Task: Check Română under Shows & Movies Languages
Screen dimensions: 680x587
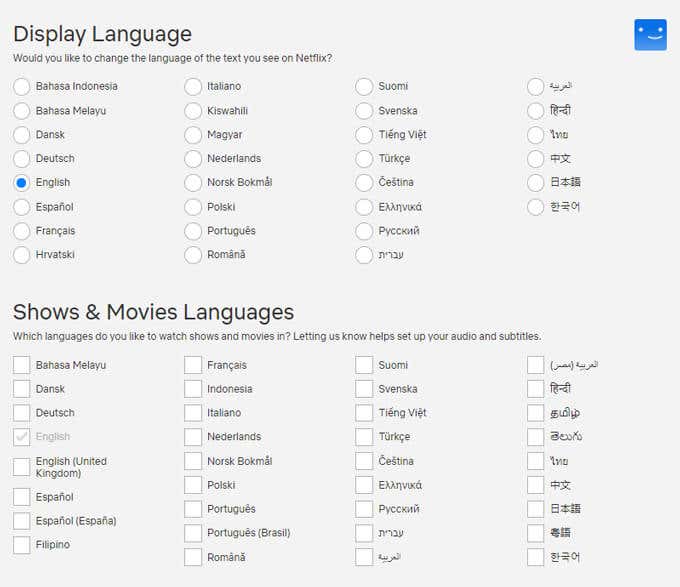Action: pyautogui.click(x=193, y=557)
